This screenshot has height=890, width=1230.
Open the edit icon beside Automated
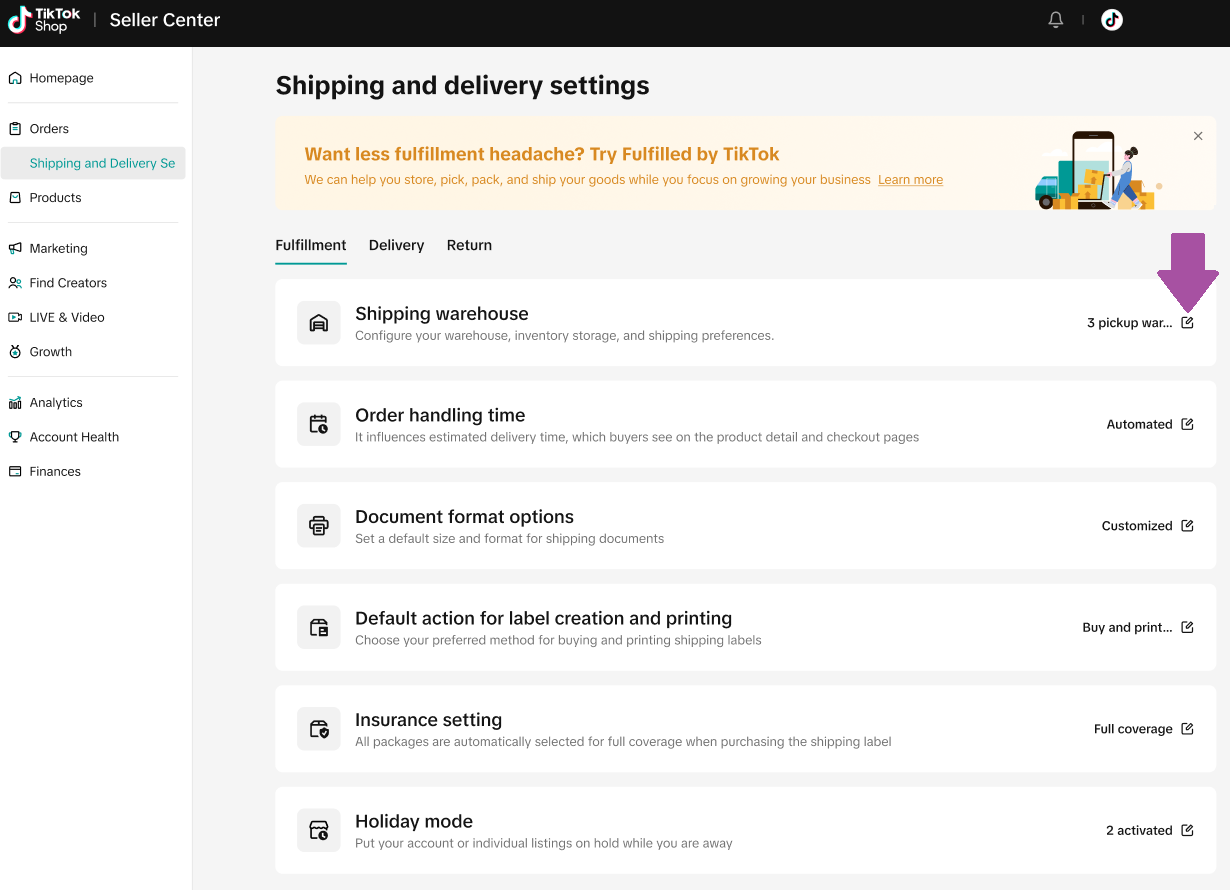pos(1187,424)
